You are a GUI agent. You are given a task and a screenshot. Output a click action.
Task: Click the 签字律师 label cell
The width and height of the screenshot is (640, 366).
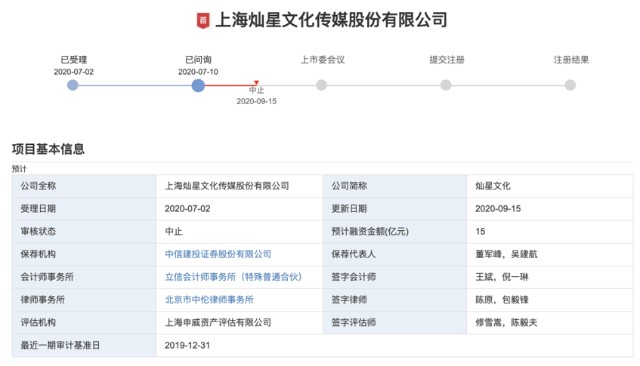point(395,300)
